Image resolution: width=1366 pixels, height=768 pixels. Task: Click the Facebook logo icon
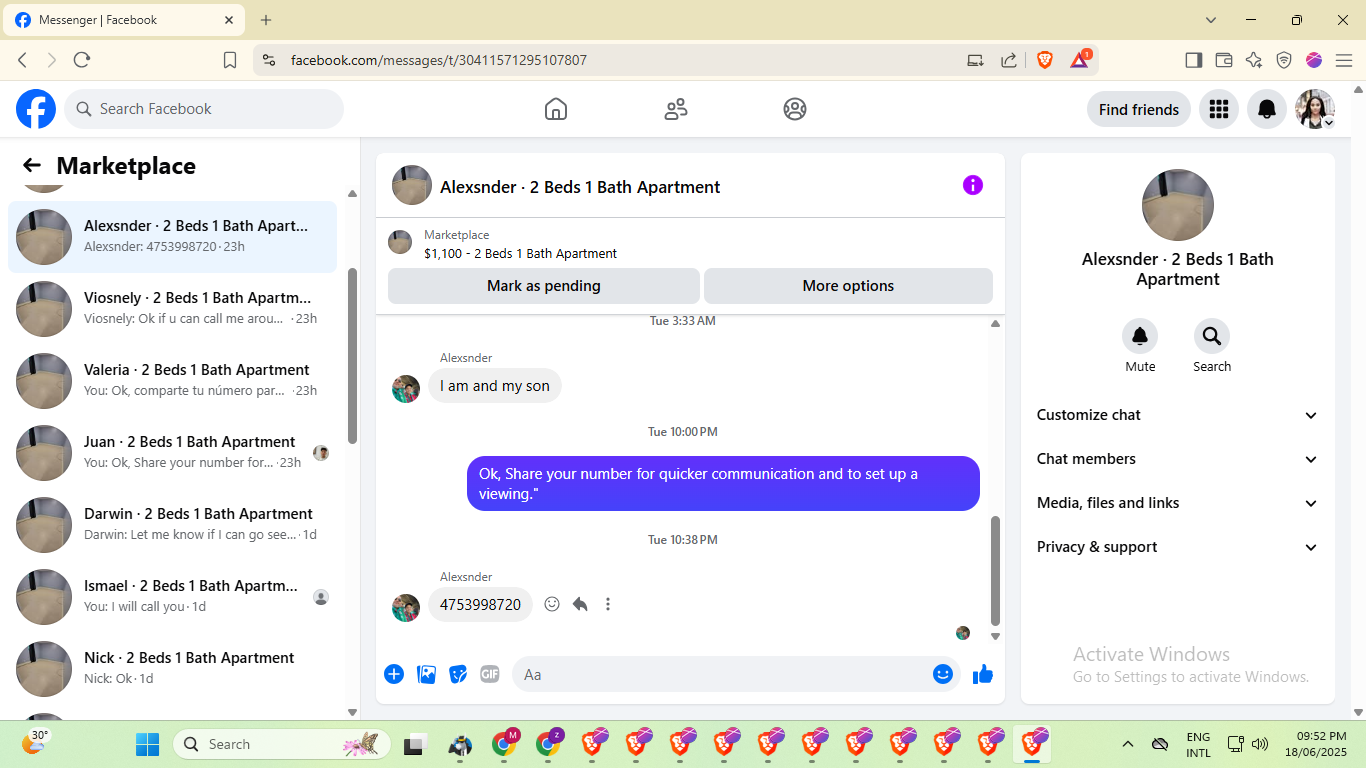36,109
